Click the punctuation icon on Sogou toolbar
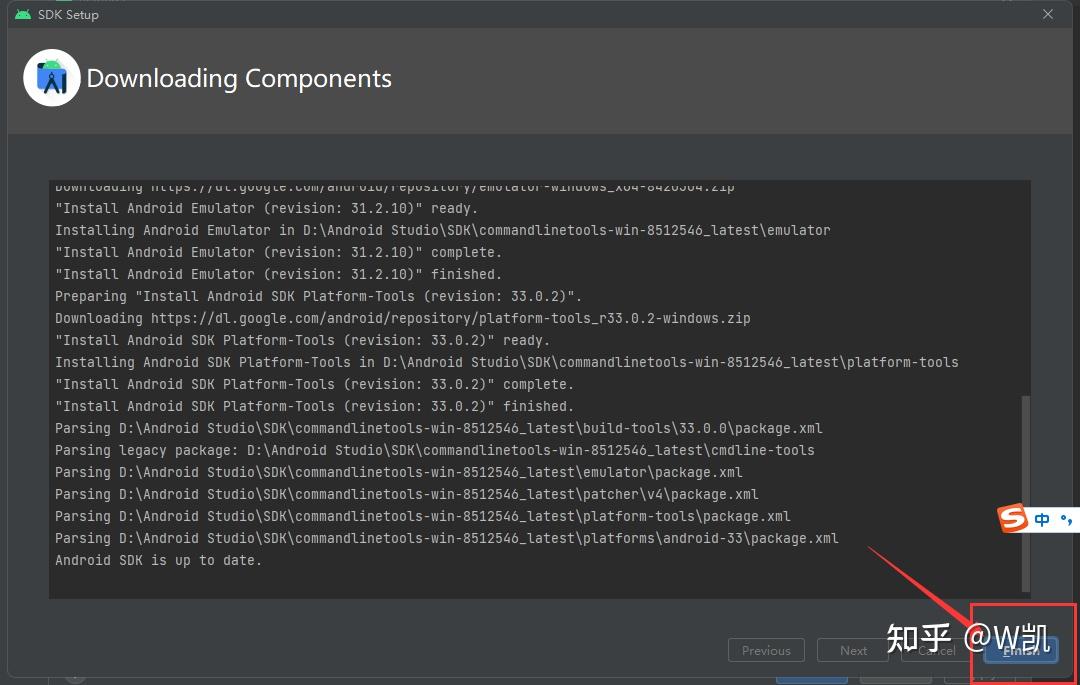1080x685 pixels. click(1066, 518)
